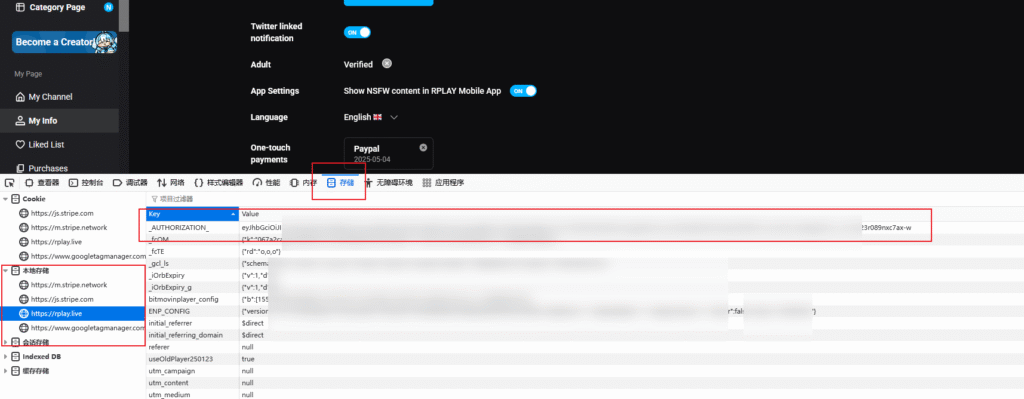Expand the 会话存储 session storage section
The image size is (1024, 399).
tap(6, 342)
